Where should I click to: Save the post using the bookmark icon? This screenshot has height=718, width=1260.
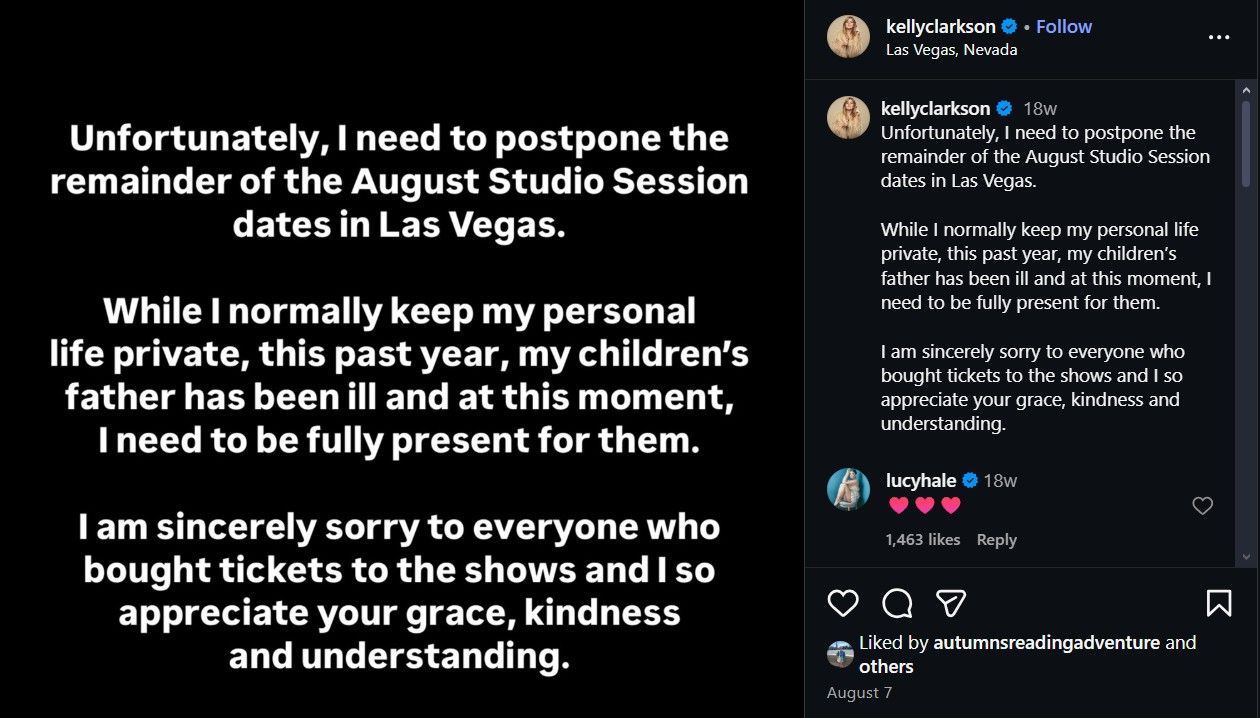1220,603
